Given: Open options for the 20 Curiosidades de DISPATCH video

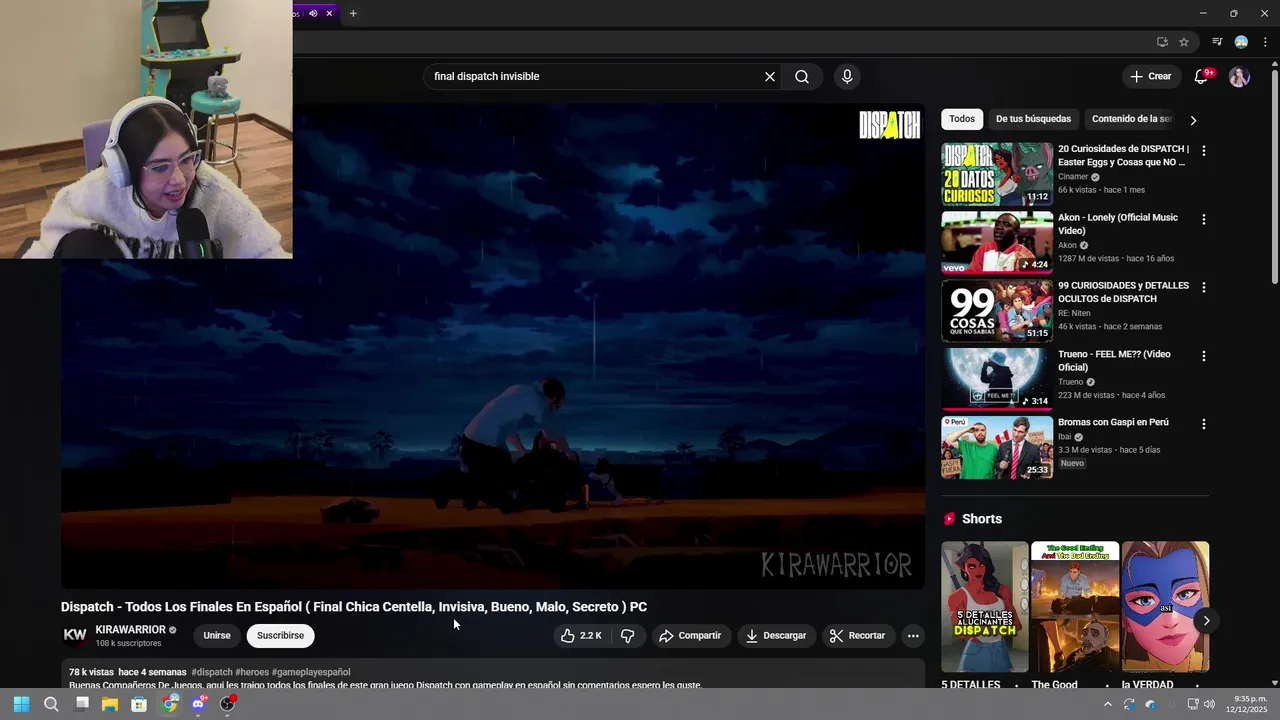Looking at the screenshot, I should [1203, 151].
